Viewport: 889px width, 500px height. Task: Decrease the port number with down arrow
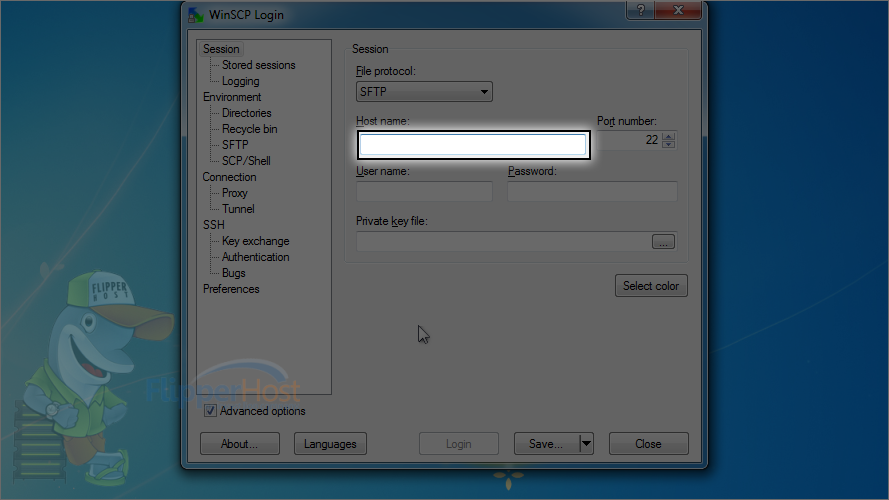(668, 144)
